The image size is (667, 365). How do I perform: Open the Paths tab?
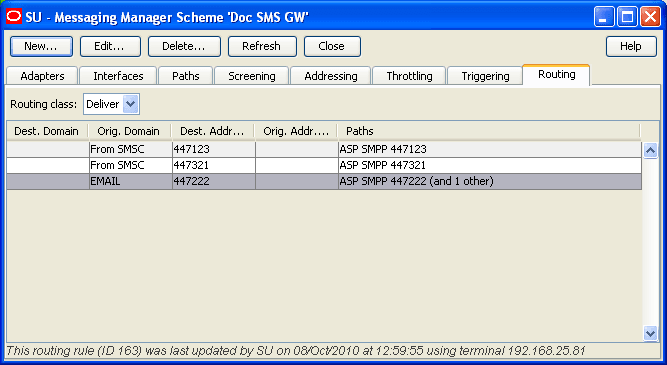[185, 76]
